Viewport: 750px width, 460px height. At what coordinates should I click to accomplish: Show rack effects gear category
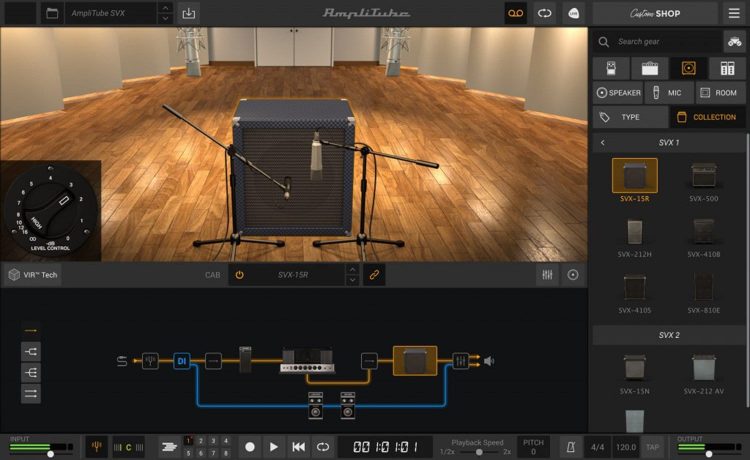727,68
